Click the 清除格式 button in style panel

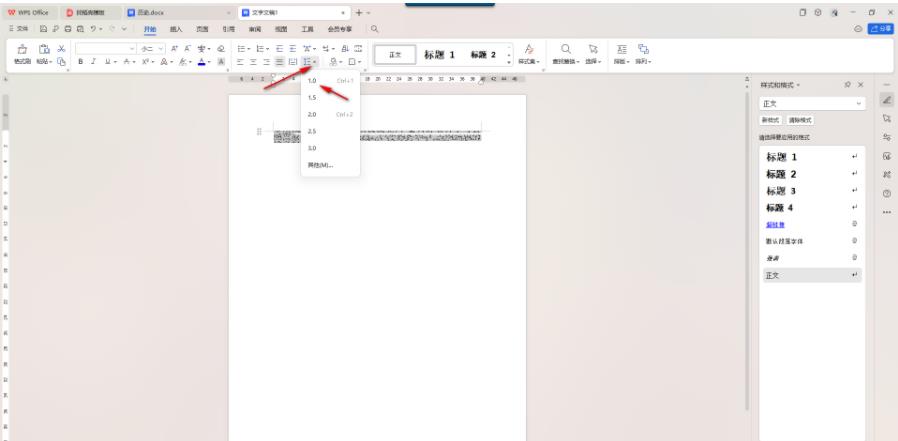800,120
